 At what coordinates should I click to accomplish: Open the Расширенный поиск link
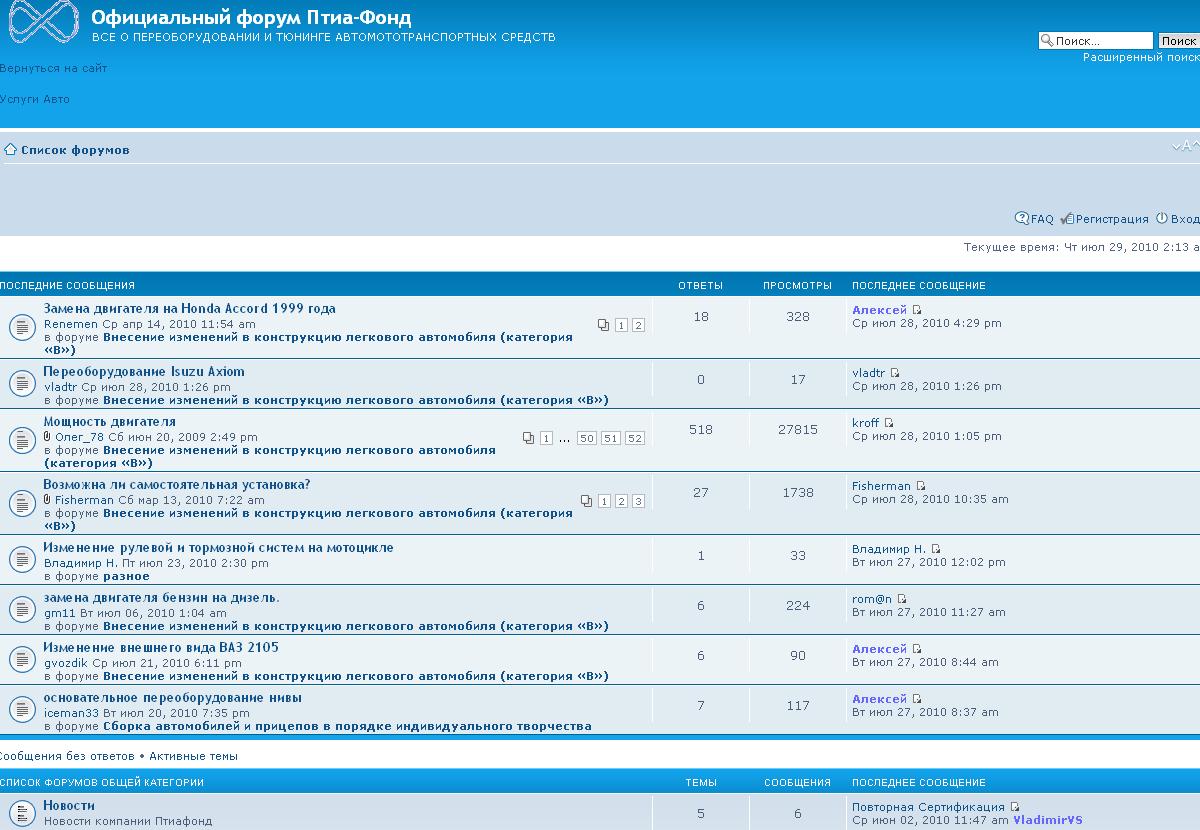point(1140,57)
